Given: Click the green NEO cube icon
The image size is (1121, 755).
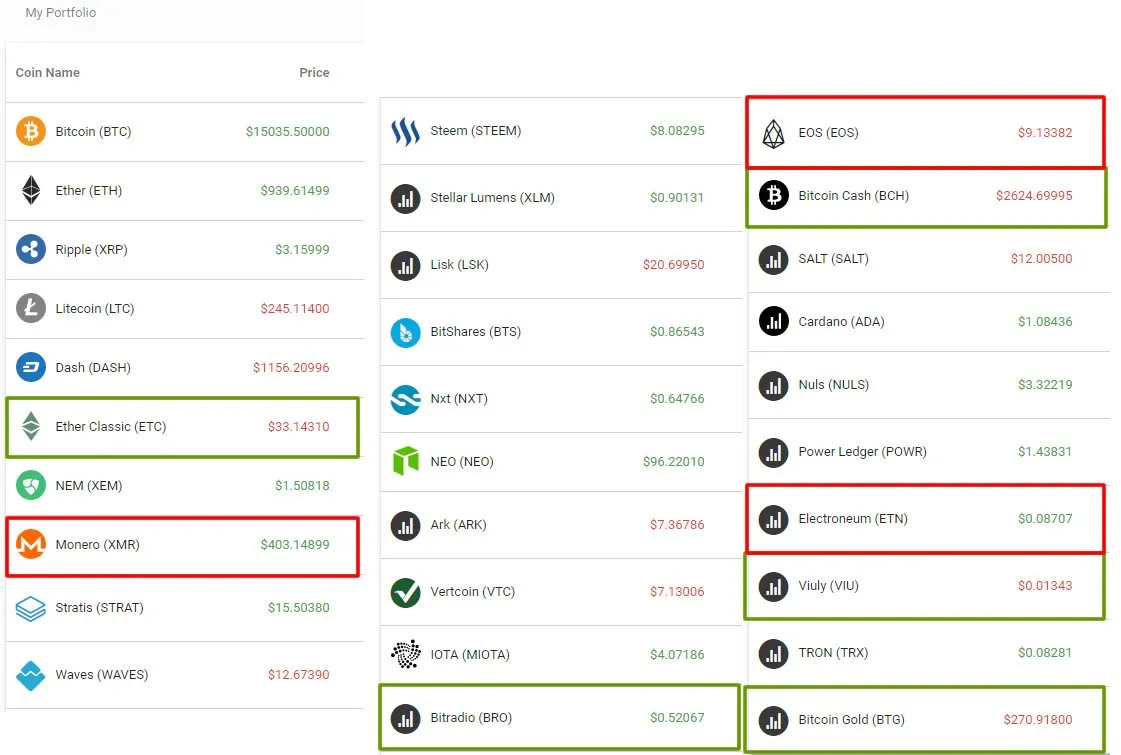Looking at the screenshot, I should pyautogui.click(x=405, y=462).
